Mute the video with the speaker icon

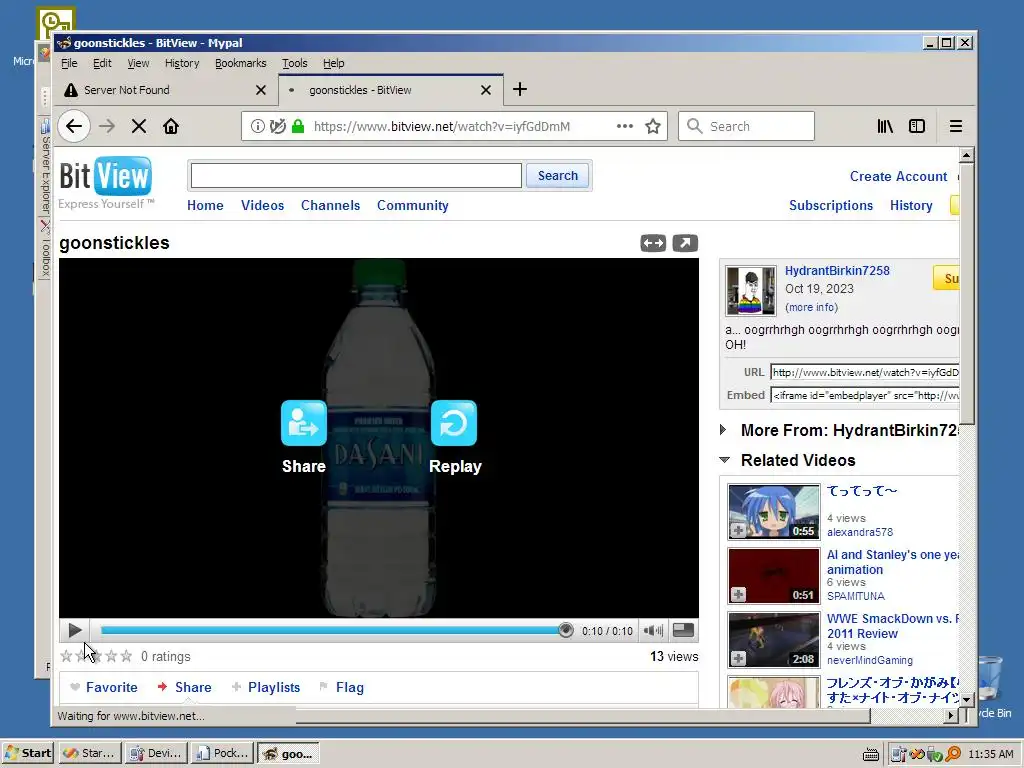point(653,630)
